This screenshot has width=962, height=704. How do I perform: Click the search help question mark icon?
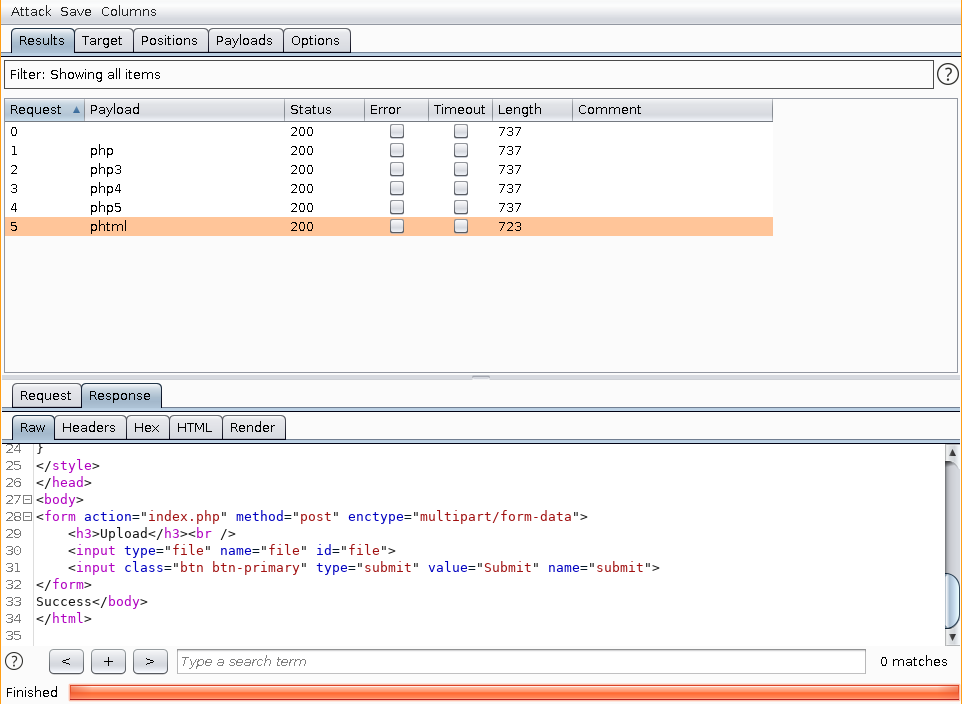(14, 661)
